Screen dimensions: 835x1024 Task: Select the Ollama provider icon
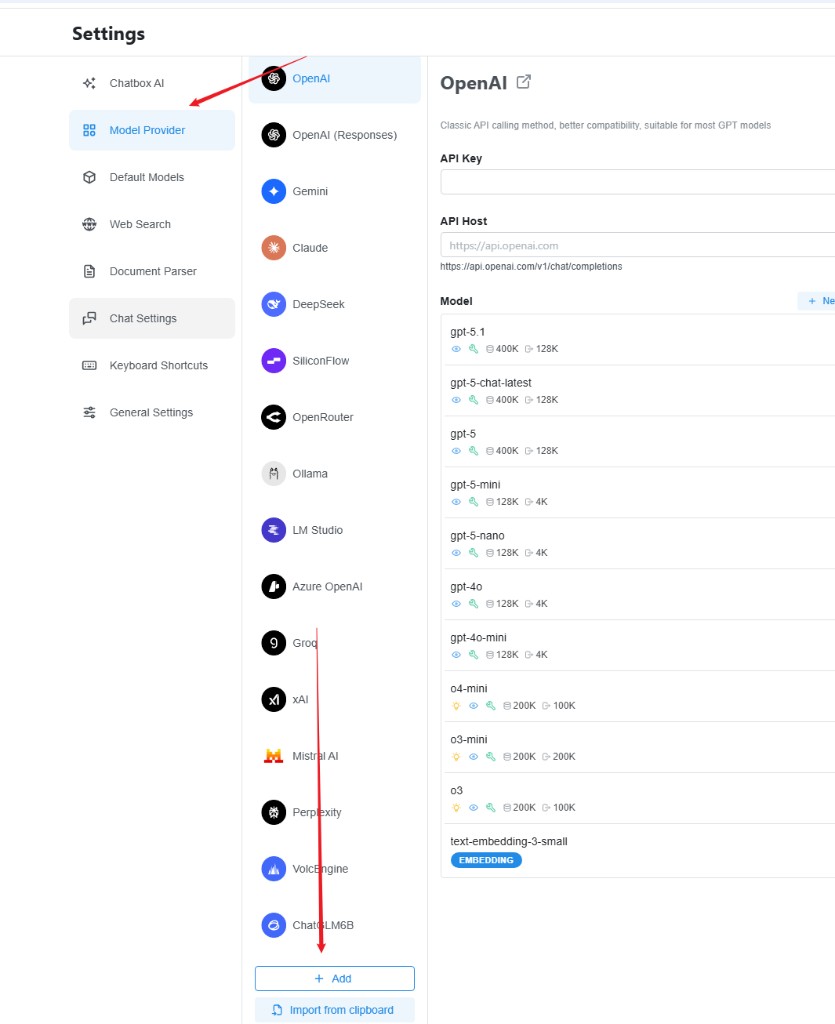(274, 474)
